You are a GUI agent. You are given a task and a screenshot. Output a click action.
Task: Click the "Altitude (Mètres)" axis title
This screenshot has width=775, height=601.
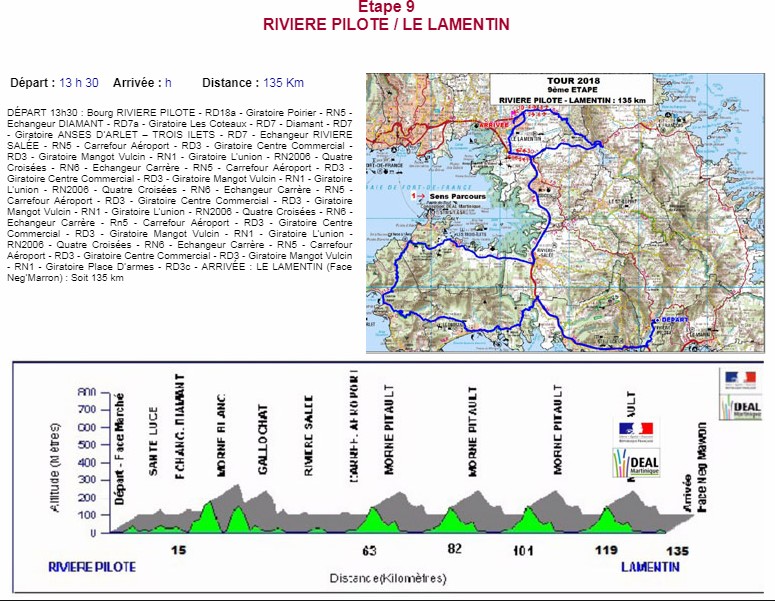point(55,467)
